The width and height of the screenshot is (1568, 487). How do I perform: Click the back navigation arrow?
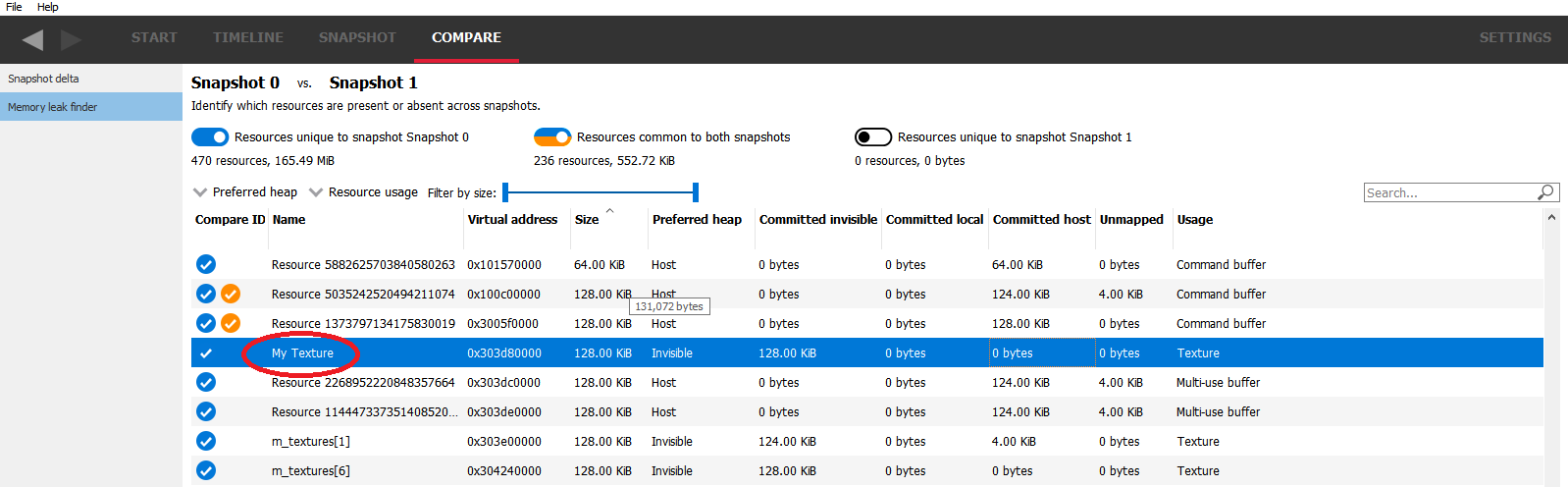click(x=32, y=39)
